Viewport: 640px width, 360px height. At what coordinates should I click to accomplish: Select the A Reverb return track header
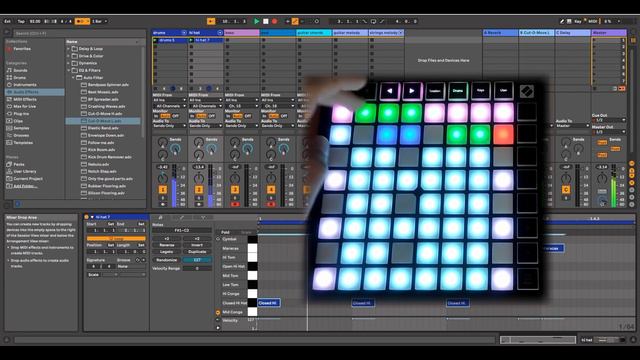click(500, 33)
